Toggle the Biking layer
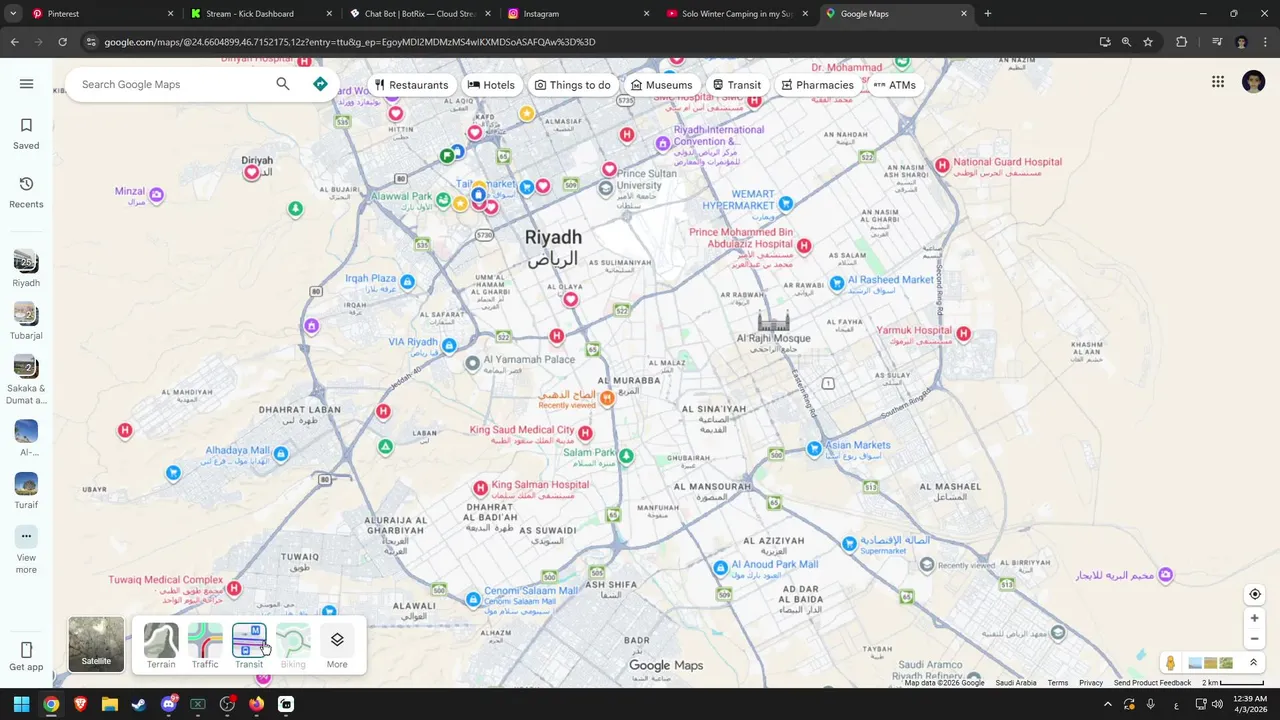The image size is (1280, 720). click(x=293, y=646)
